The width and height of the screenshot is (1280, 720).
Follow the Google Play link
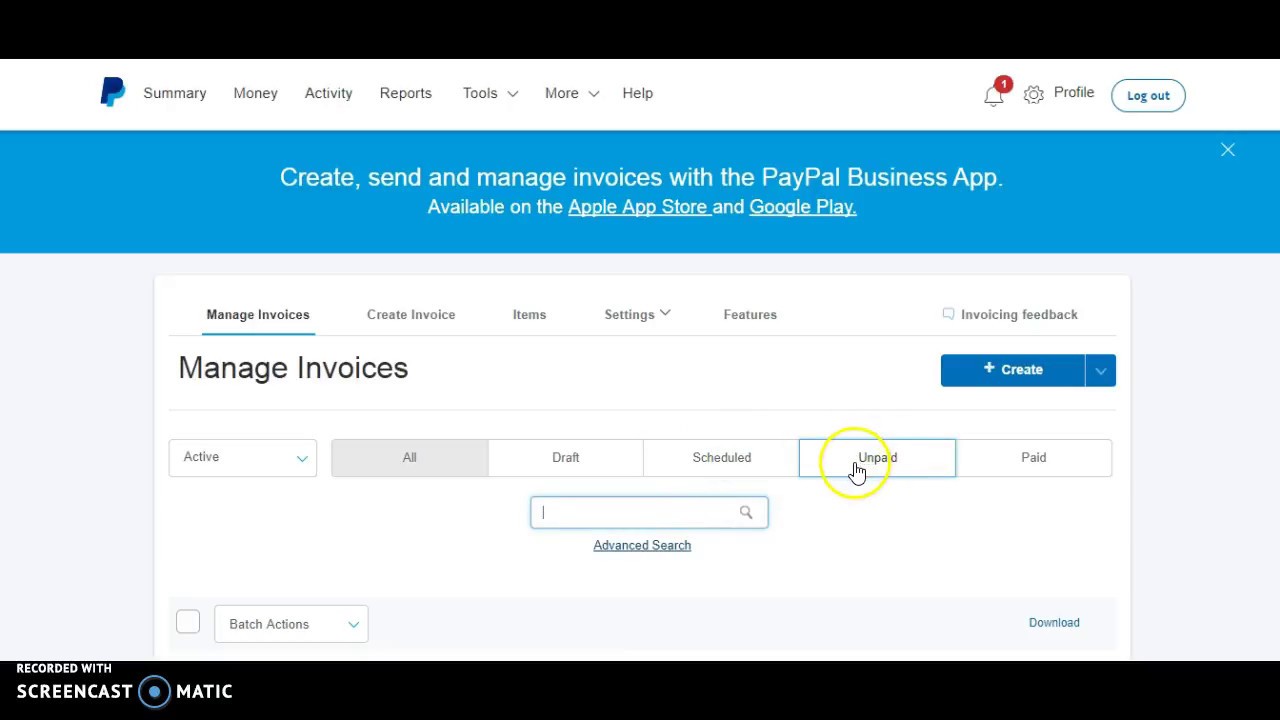pyautogui.click(x=803, y=207)
